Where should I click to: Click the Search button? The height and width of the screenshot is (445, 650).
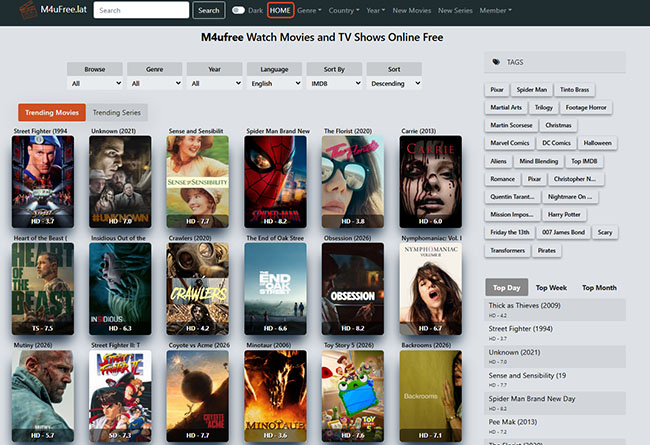209,10
